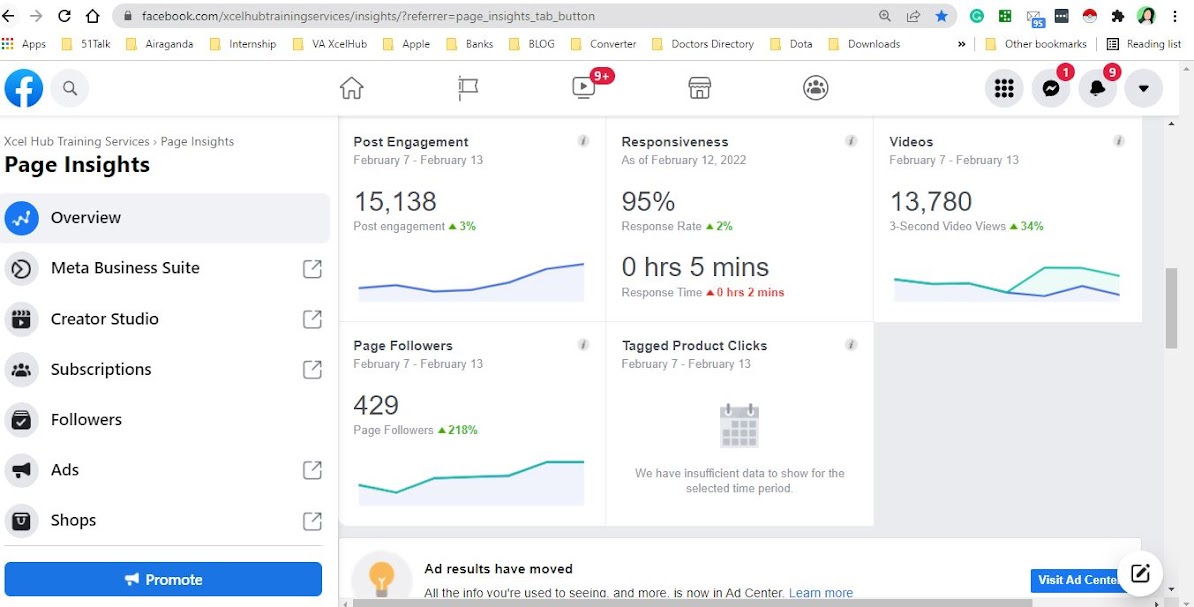1194x607 pixels.
Task: Click the browser home icon
Action: click(92, 16)
